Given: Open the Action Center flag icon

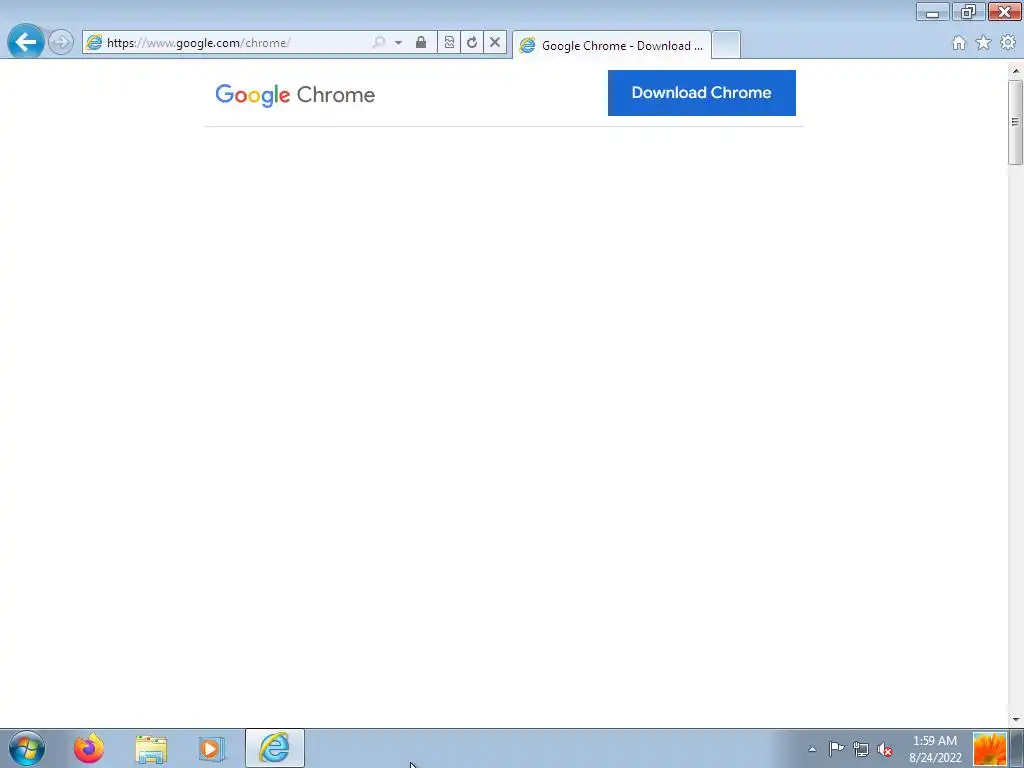Looking at the screenshot, I should coord(836,749).
